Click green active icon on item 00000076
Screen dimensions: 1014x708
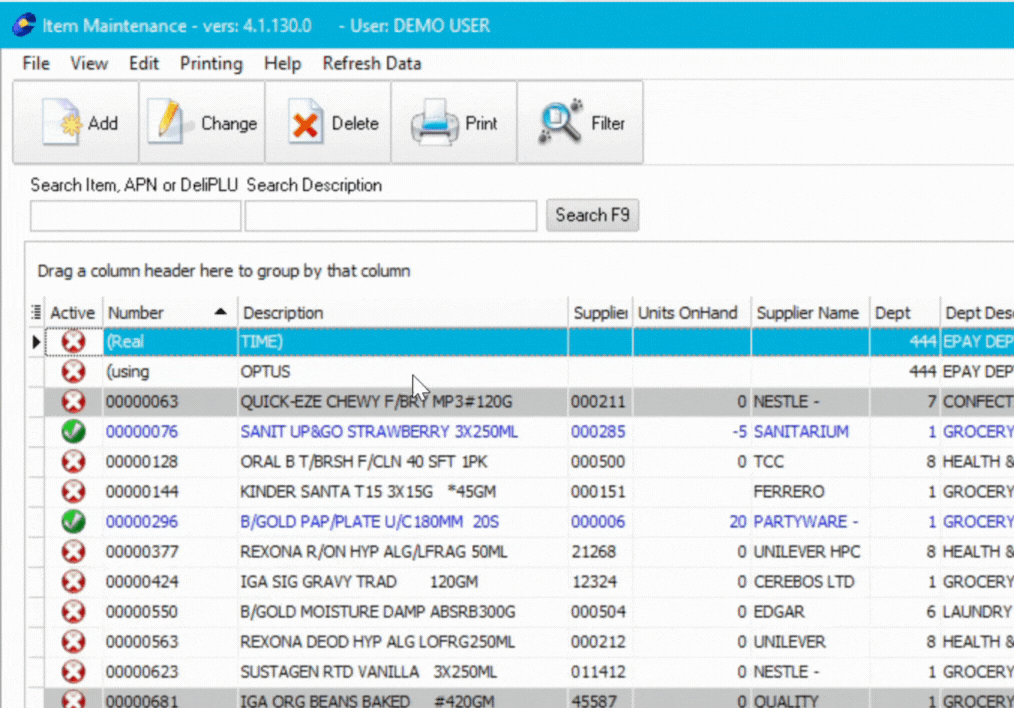(73, 431)
